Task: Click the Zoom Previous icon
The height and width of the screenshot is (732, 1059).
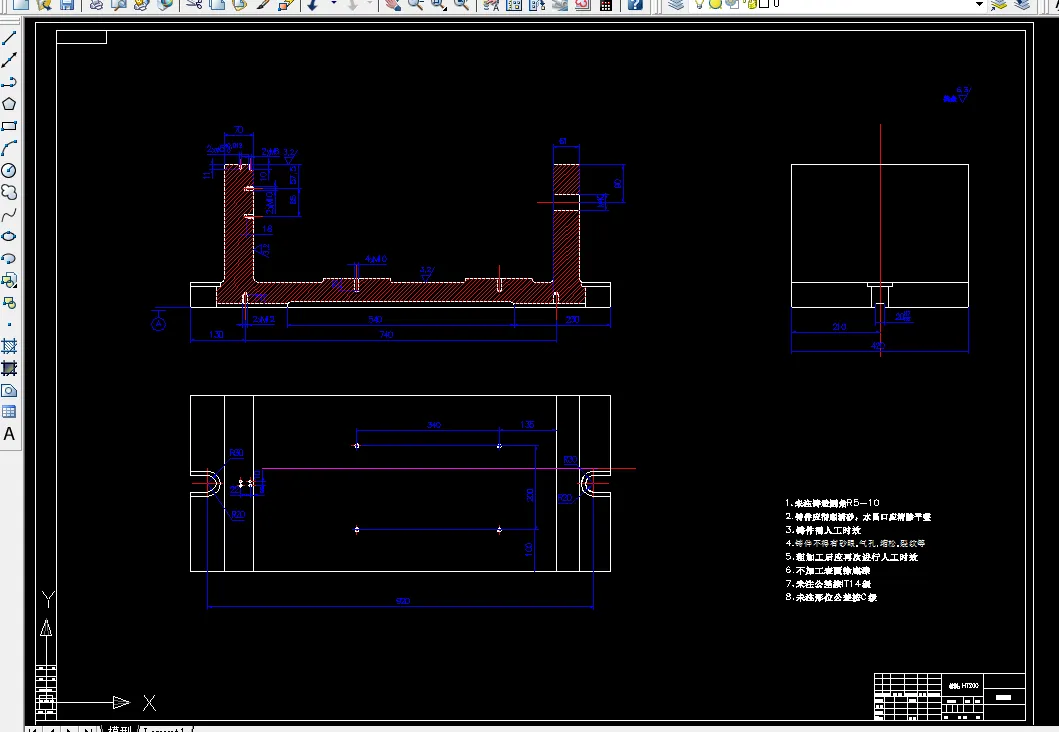Action: [461, 4]
